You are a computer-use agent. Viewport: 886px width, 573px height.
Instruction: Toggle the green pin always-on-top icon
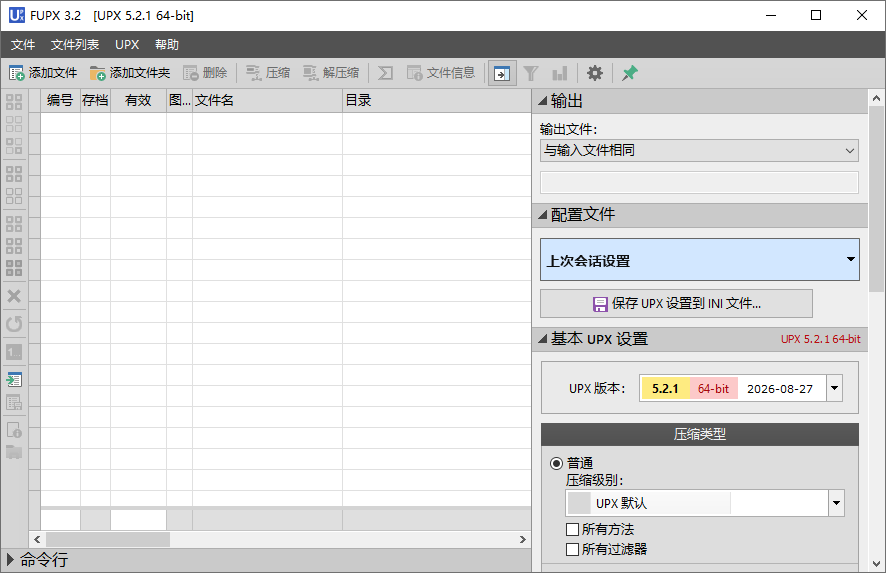(629, 73)
